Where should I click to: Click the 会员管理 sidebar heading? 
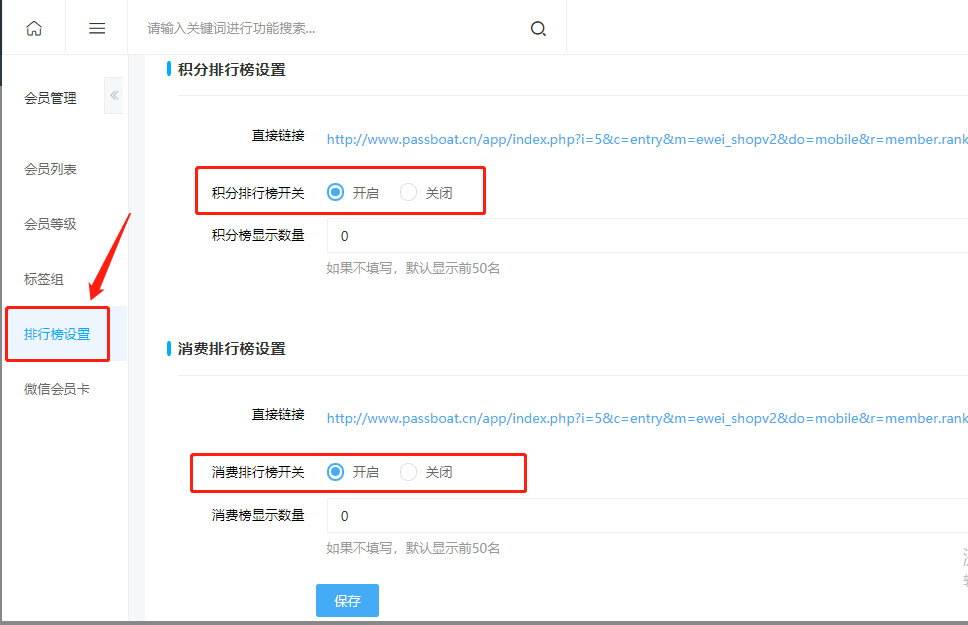(x=50, y=98)
